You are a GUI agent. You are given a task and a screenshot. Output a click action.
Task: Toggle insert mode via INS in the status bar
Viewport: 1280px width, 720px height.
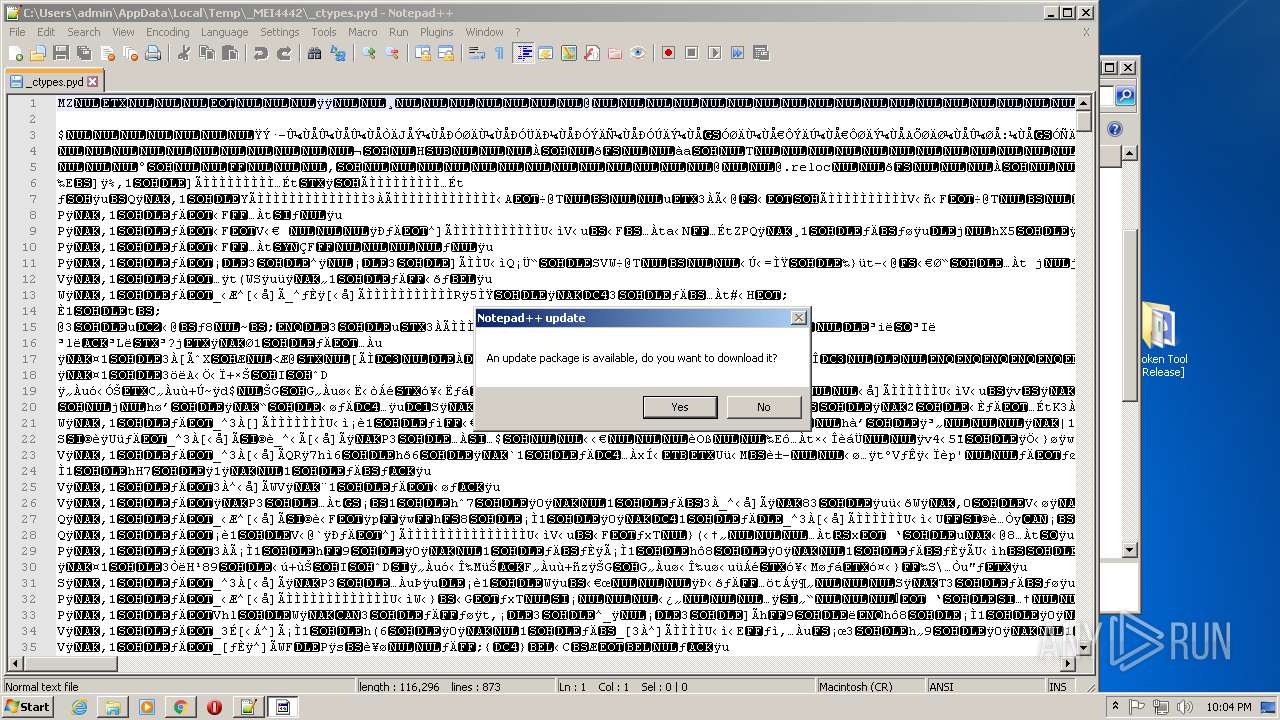(1057, 687)
